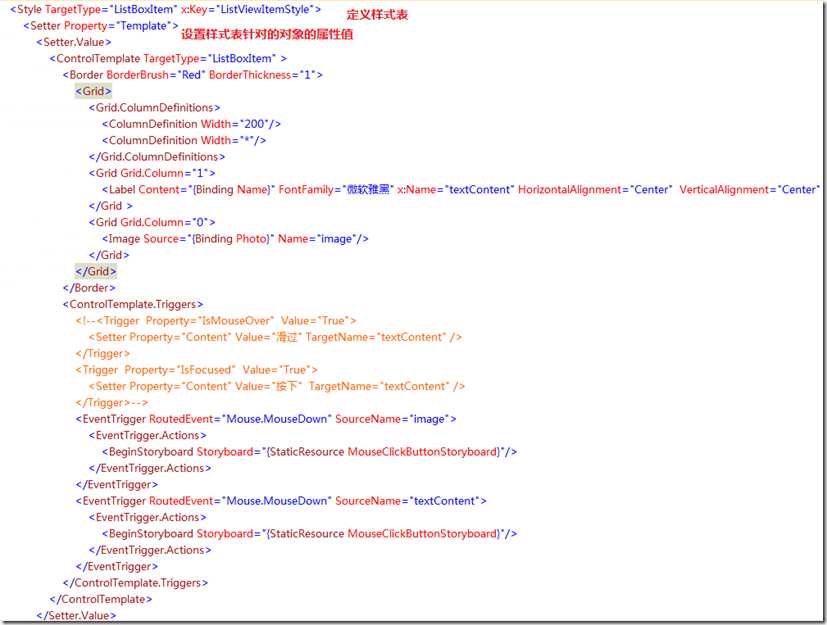
Task: Click EventTrigger line with SourceName="image"
Action: 266,419
